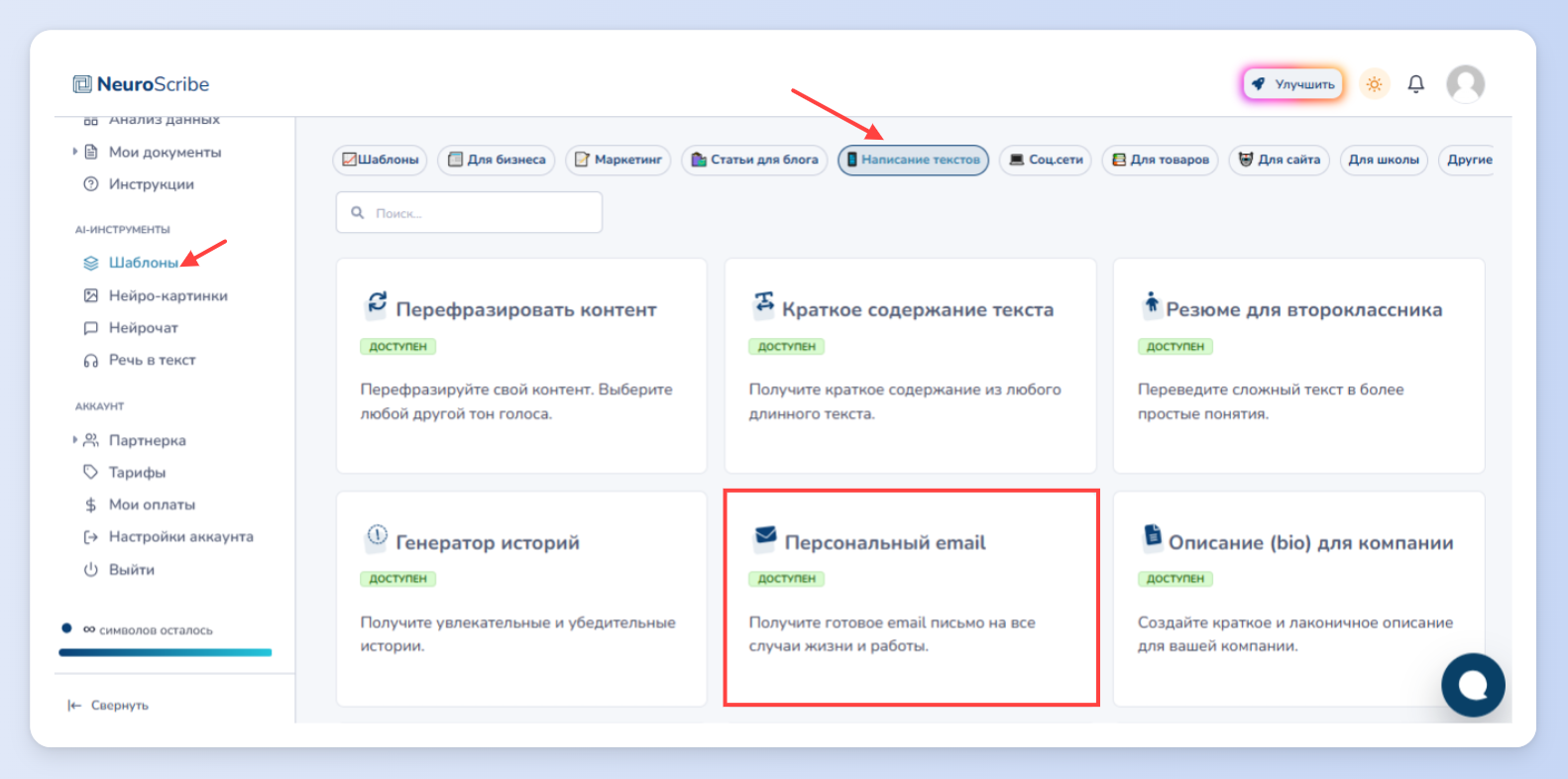Open the chat support bubble
The image size is (1568, 779).
click(x=1473, y=685)
